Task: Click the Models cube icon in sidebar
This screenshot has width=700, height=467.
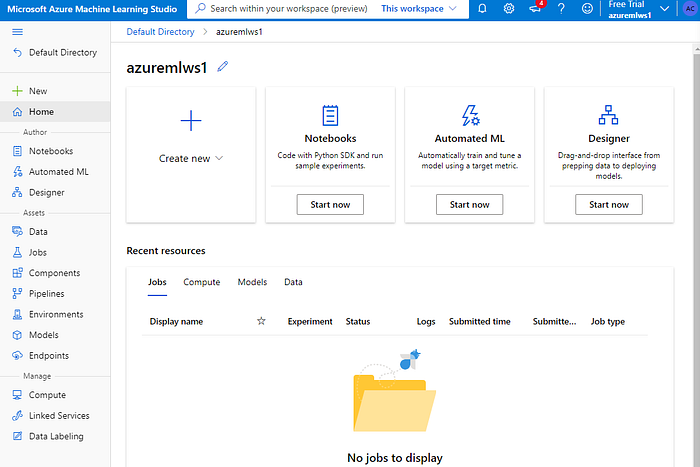Action: pyautogui.click(x=17, y=335)
